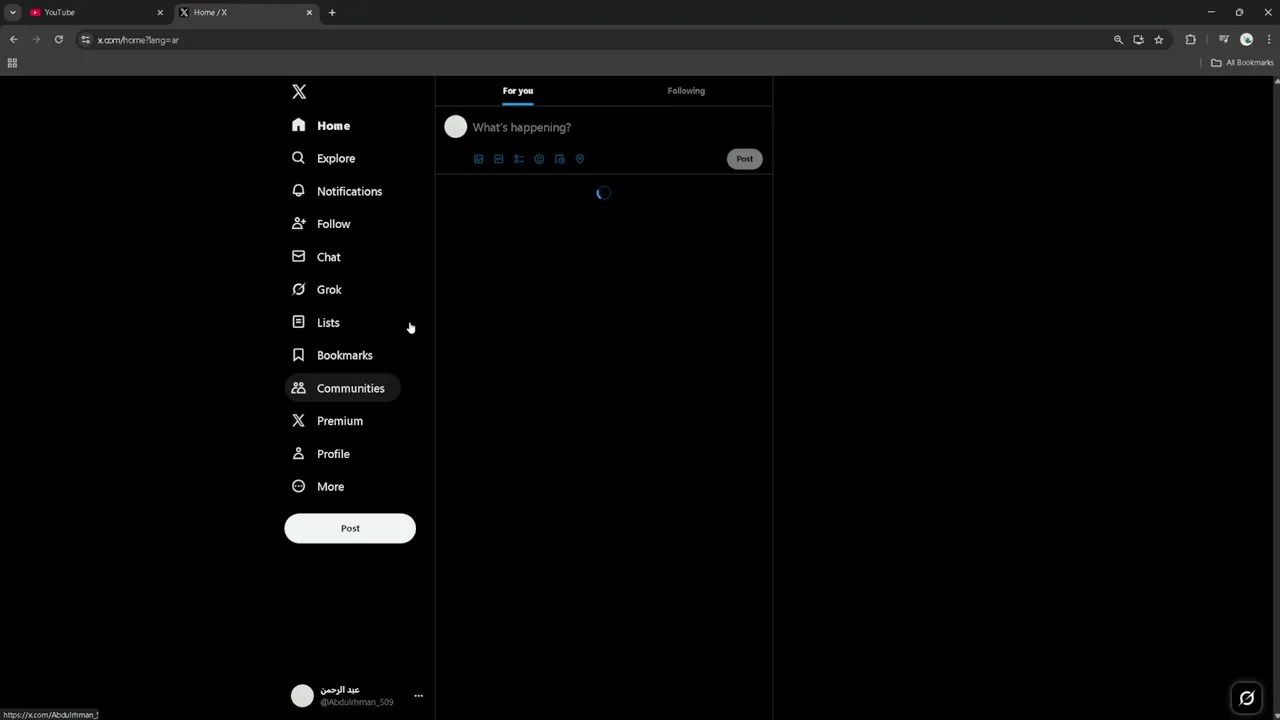Open the All Bookmarks folder

point(1242,63)
